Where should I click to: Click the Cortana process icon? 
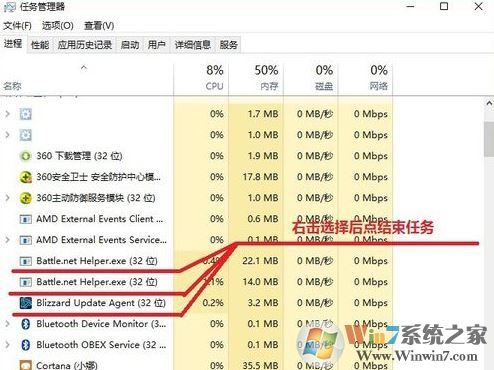pyautogui.click(x=26, y=365)
